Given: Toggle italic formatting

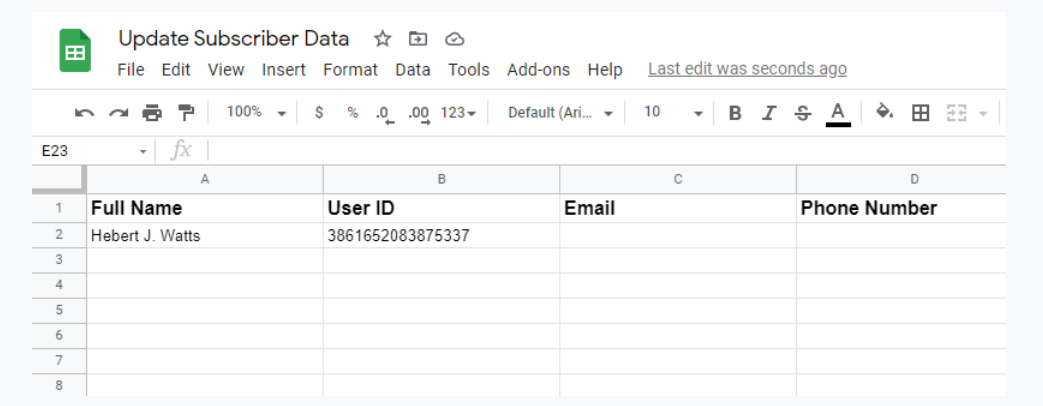Looking at the screenshot, I should [x=769, y=113].
